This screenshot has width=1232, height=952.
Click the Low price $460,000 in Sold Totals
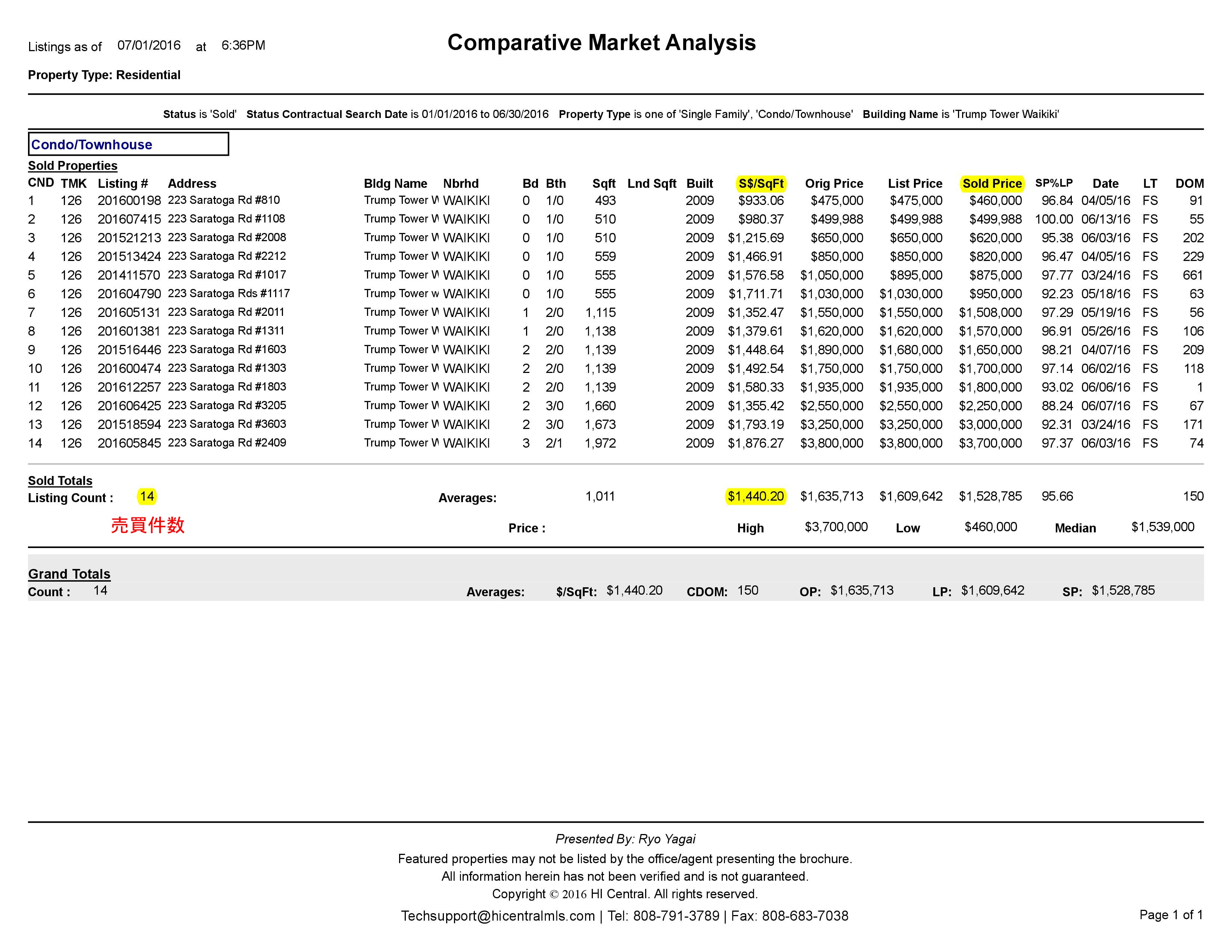coord(990,527)
